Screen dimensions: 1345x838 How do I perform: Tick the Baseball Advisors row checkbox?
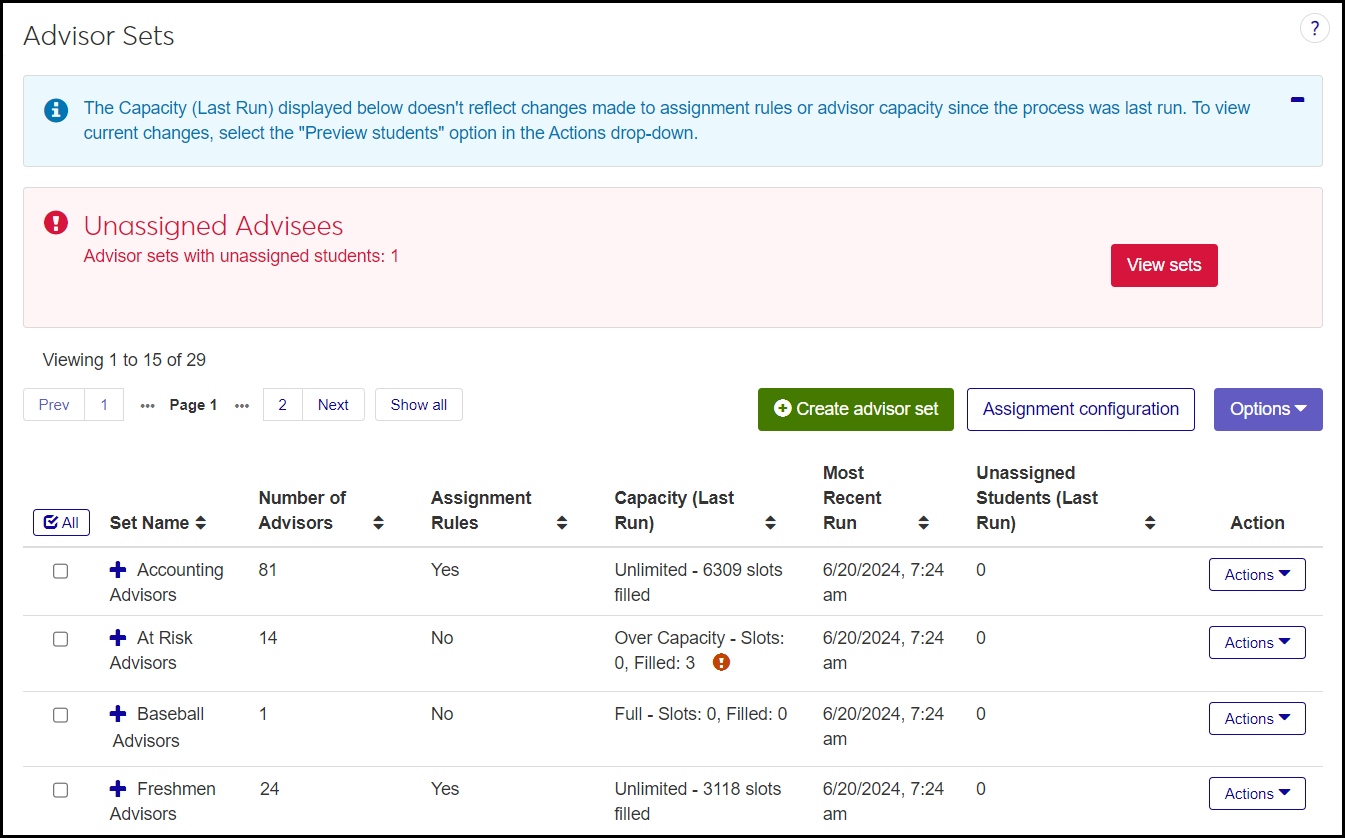[61, 715]
